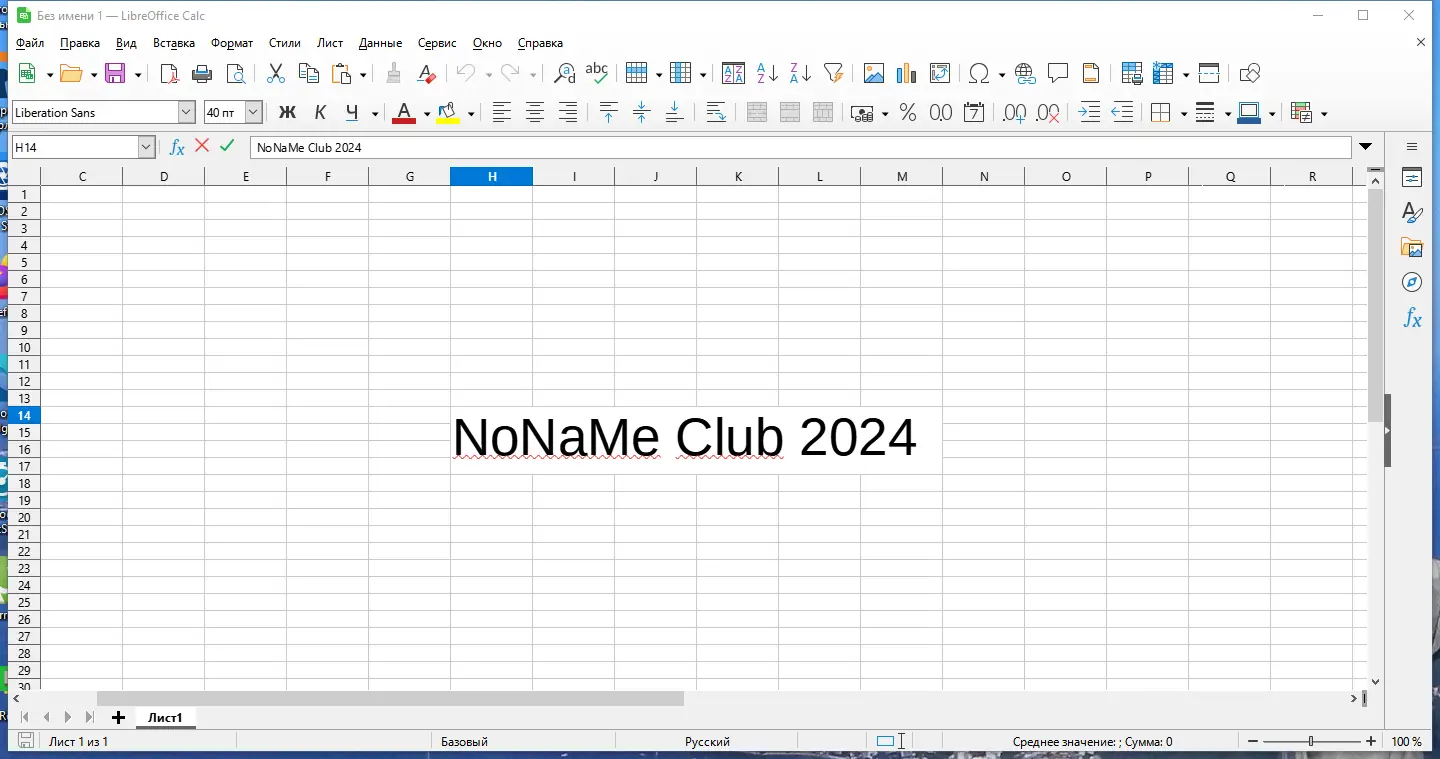Cut the selection with scissors icon
The width and height of the screenshot is (1440, 759).
pos(276,73)
